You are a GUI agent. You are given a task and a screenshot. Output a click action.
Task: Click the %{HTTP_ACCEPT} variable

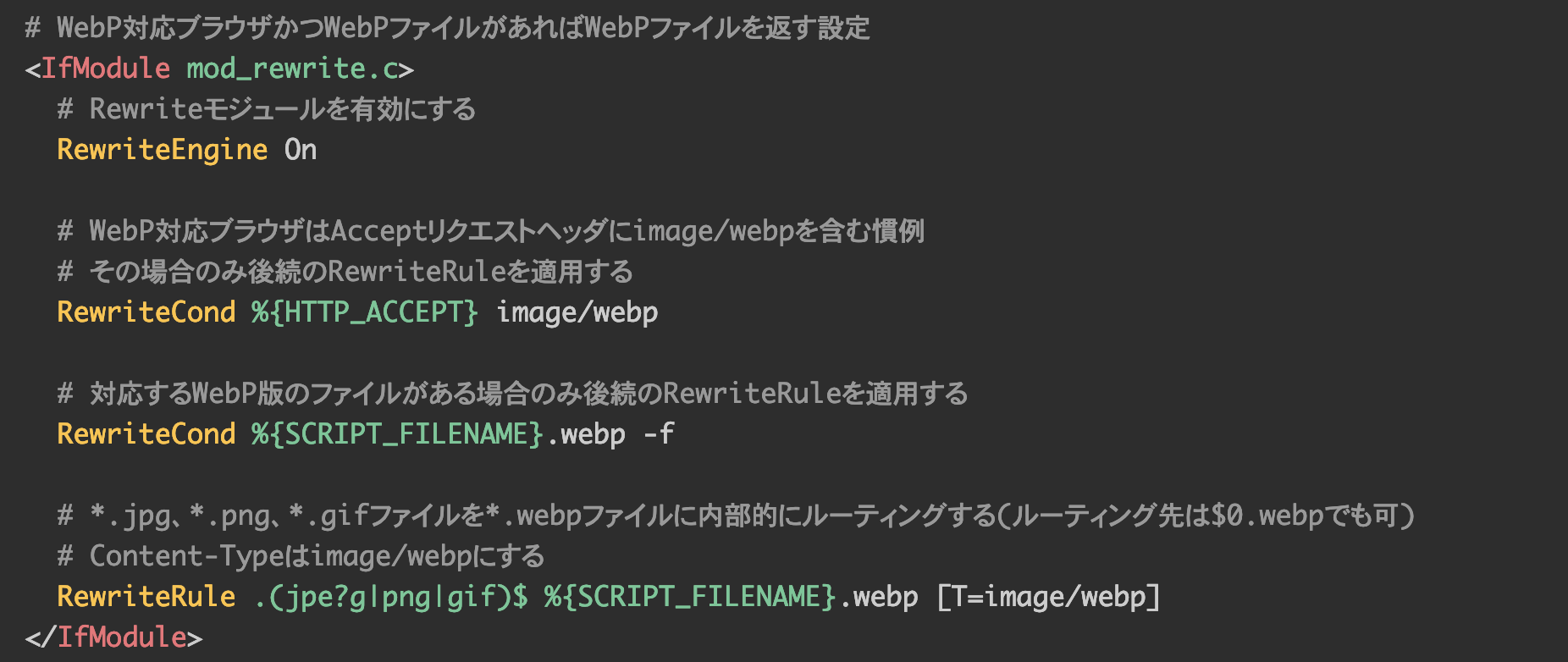point(365,312)
